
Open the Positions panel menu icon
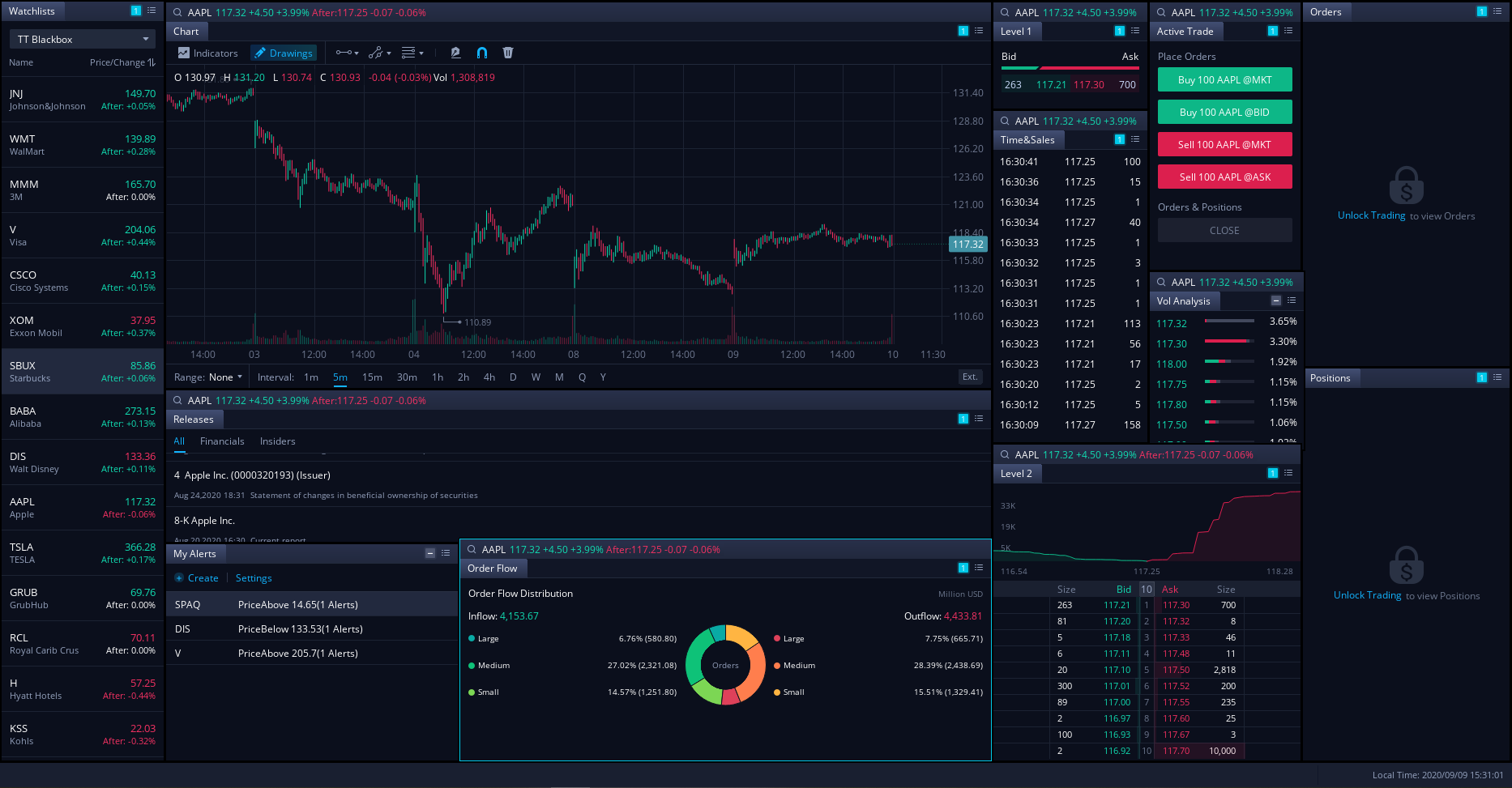point(1497,377)
